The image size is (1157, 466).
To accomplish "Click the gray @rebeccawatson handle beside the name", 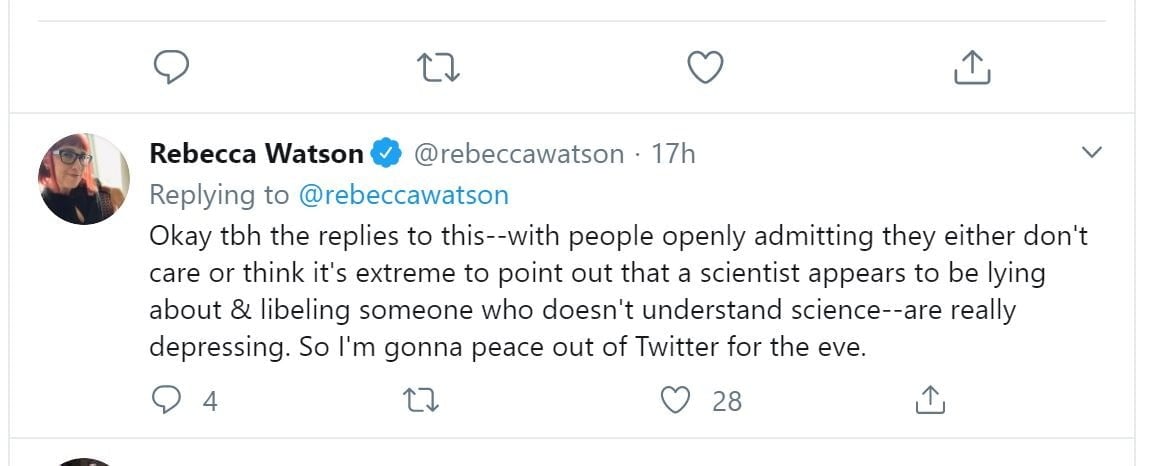I will pos(518,154).
